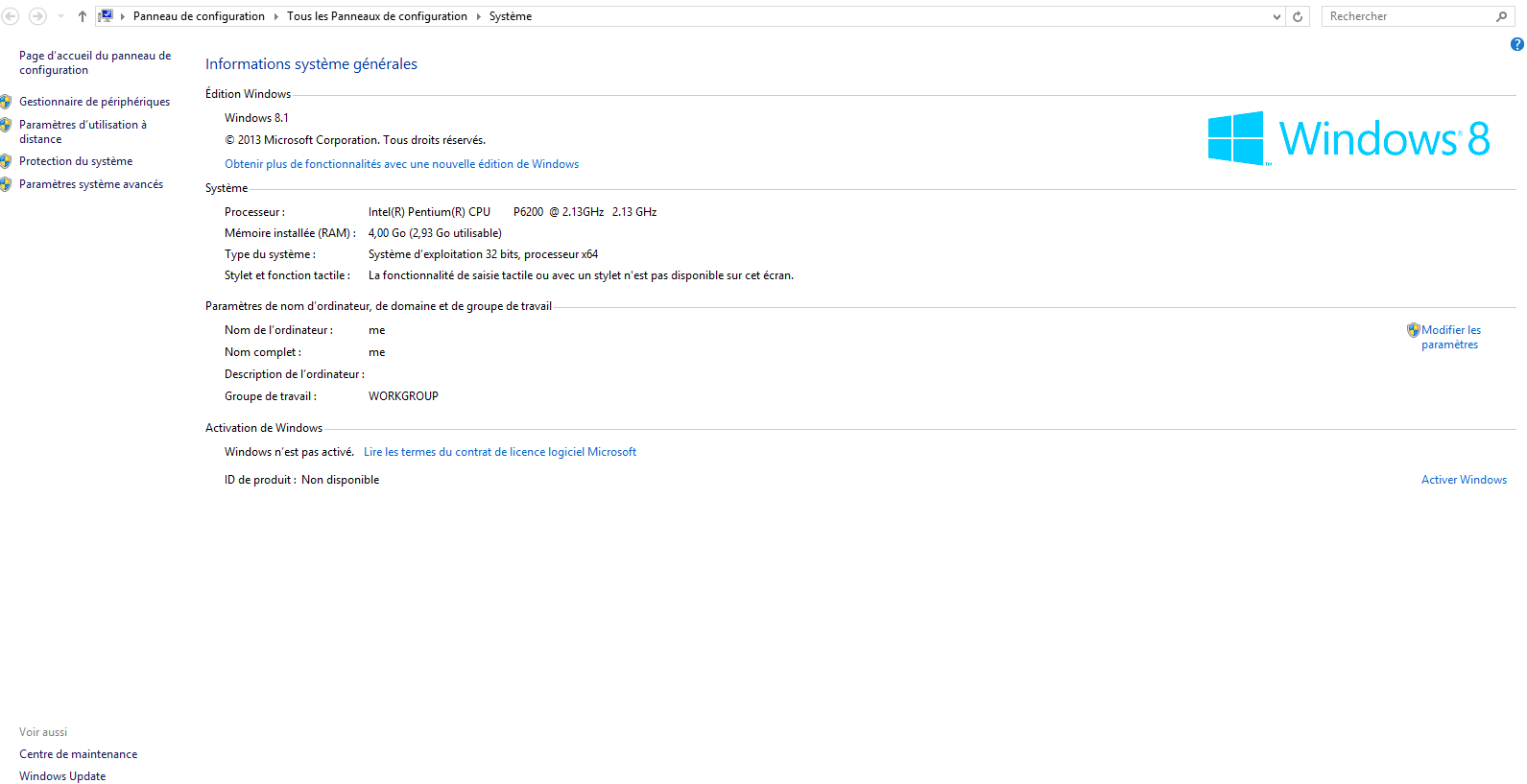This screenshot has width=1527, height=784.
Task: Open 'Page d'accueil du panneau de configuration'
Action: coord(95,62)
